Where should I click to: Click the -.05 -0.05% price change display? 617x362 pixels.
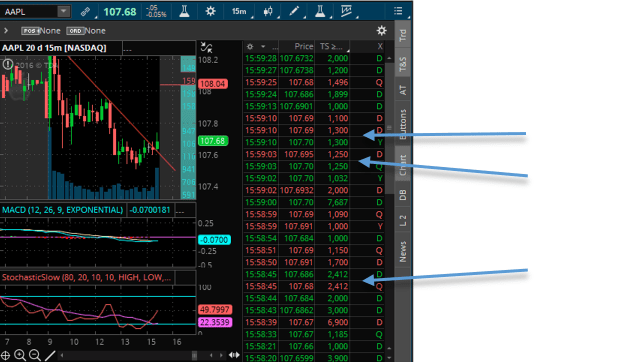click(x=156, y=11)
